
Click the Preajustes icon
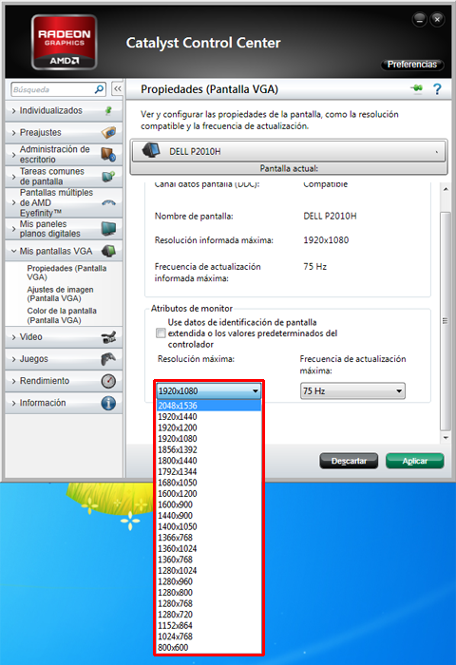[x=109, y=132]
